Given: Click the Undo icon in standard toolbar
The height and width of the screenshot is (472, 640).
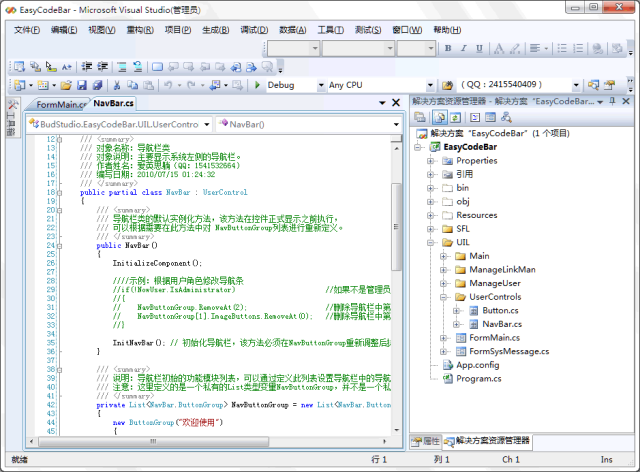Looking at the screenshot, I should tap(167, 86).
